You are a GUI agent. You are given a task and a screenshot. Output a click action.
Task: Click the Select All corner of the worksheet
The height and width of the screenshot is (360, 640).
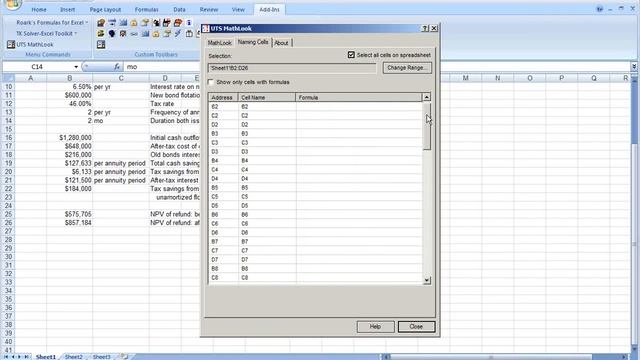coord(8,78)
